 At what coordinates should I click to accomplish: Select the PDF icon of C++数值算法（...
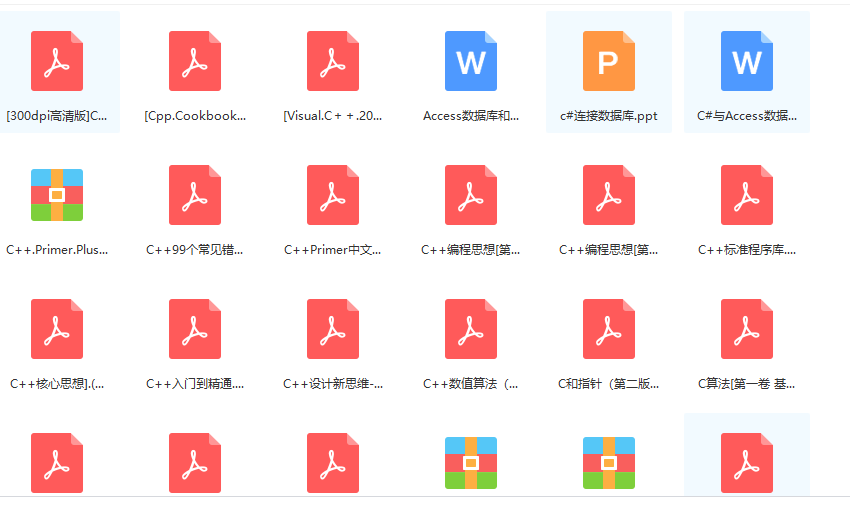click(471, 329)
